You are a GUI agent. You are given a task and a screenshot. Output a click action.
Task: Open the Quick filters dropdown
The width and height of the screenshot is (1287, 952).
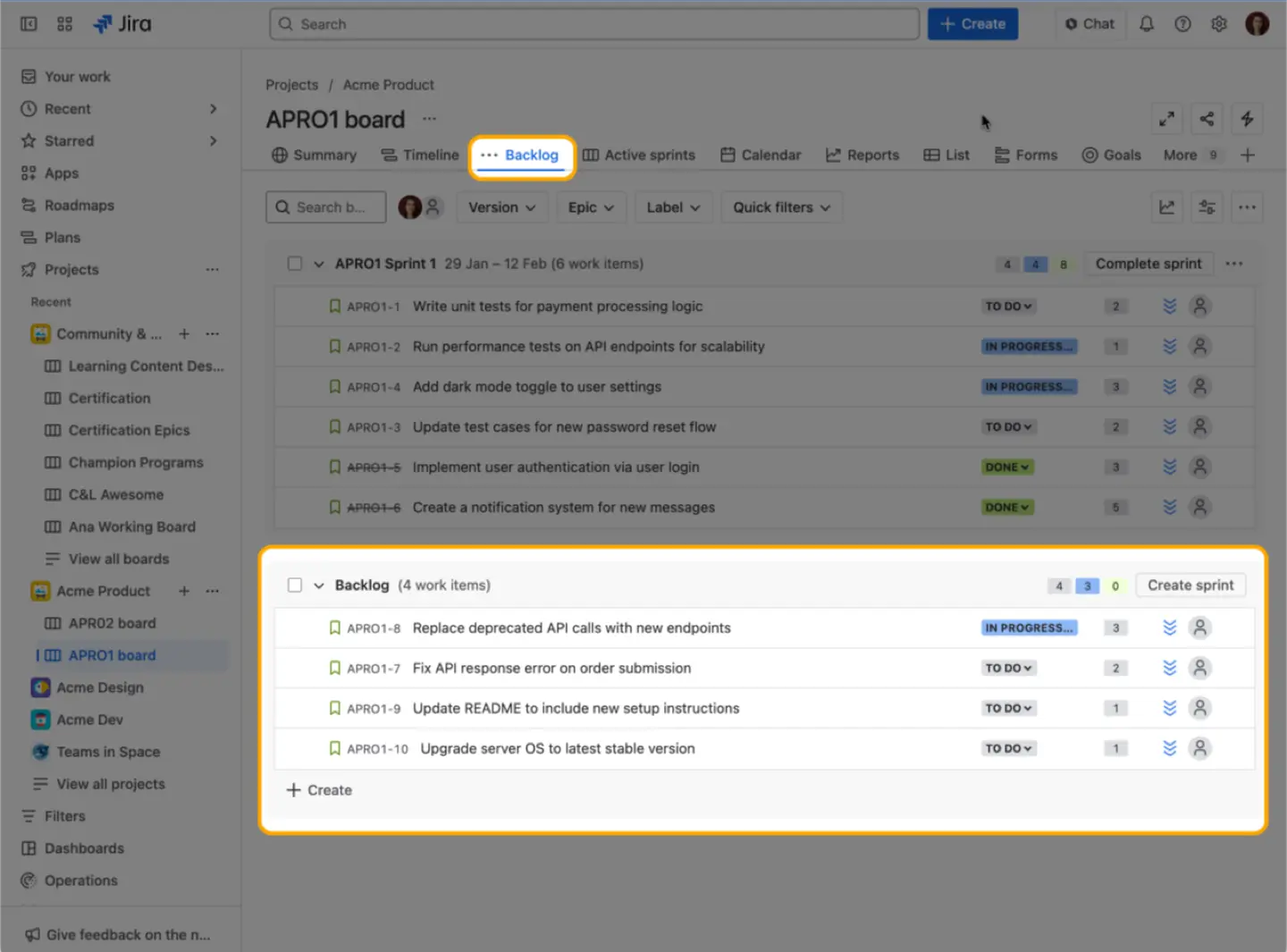(781, 206)
